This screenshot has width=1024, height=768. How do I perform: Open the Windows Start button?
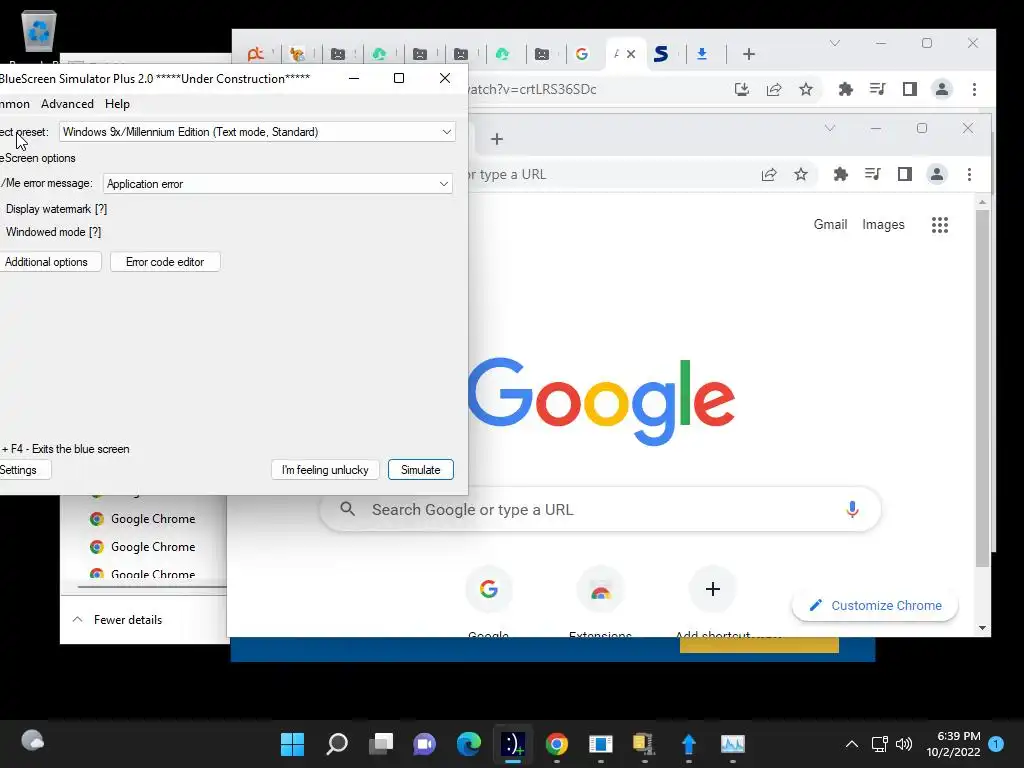click(292, 744)
